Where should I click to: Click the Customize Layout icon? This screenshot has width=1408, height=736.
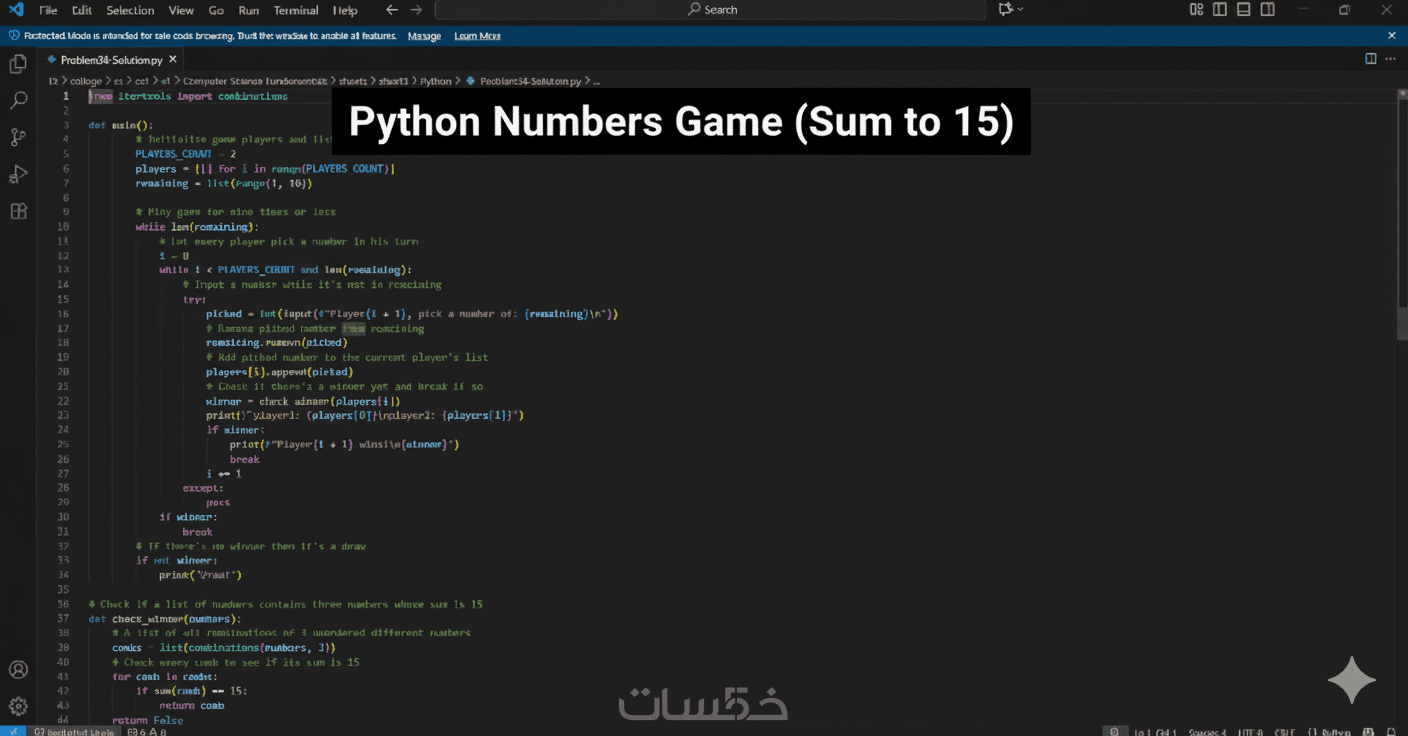click(x=1196, y=10)
